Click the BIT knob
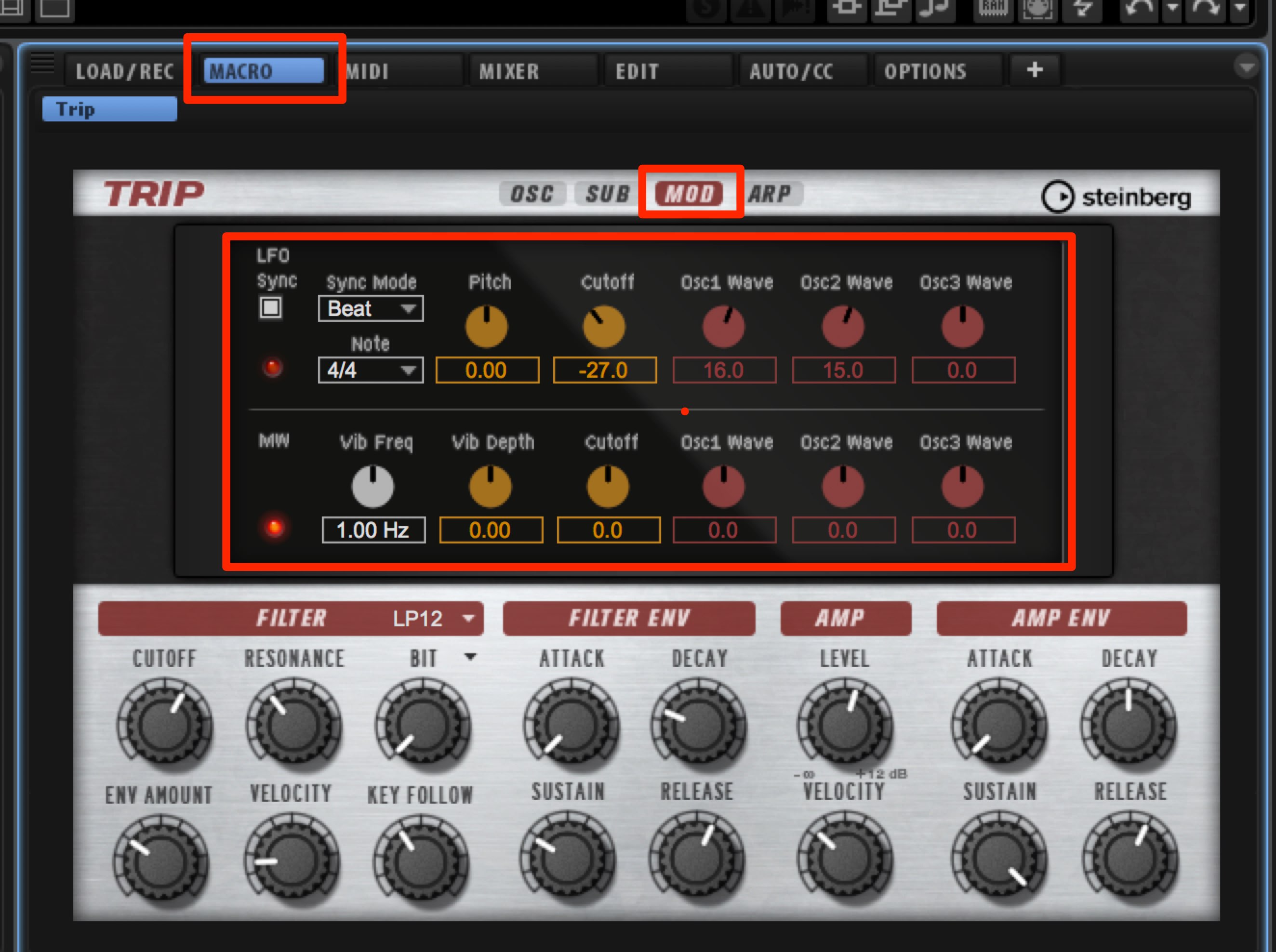The height and width of the screenshot is (952, 1276). click(423, 726)
